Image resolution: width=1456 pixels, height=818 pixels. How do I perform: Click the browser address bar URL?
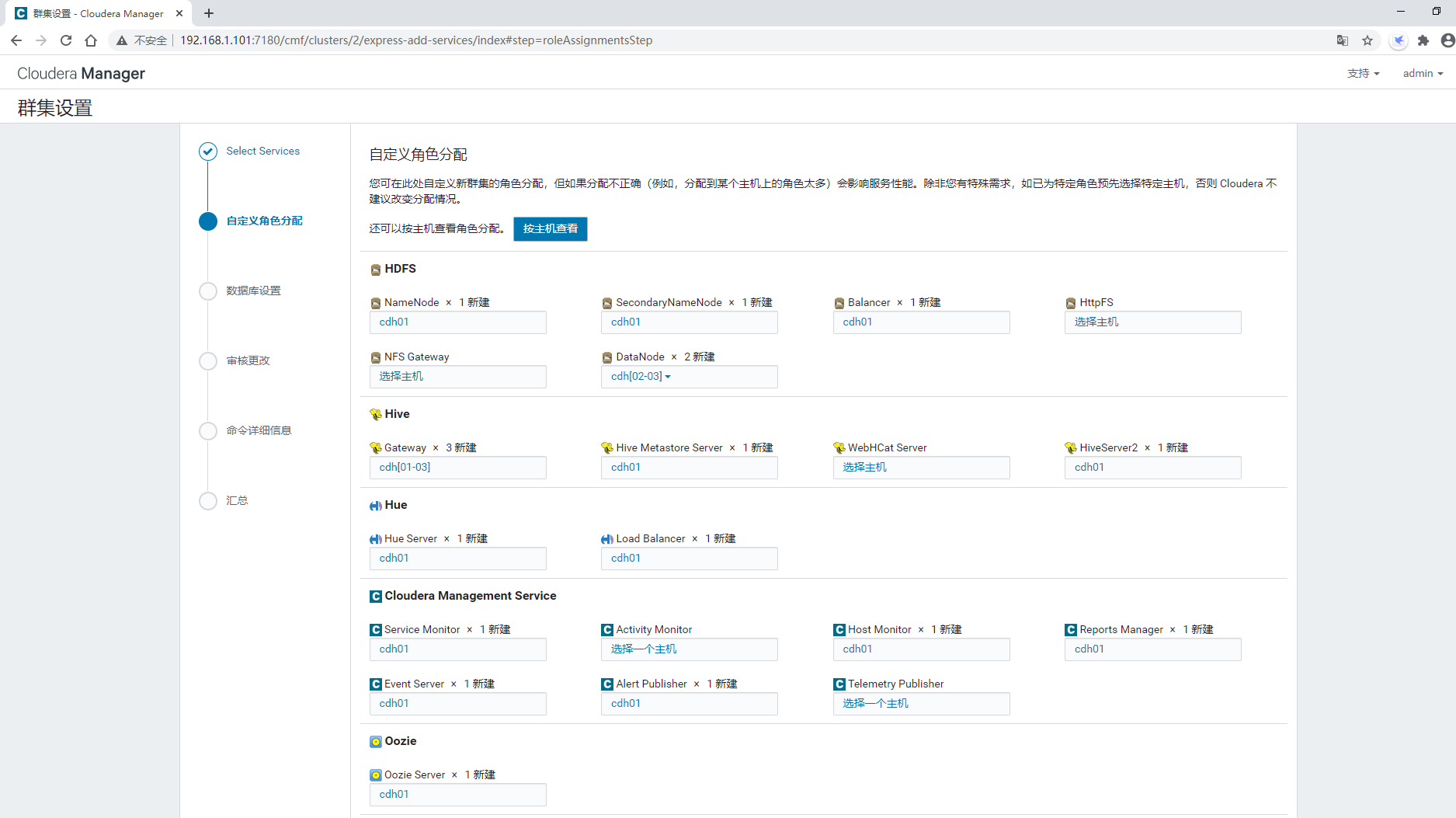click(416, 40)
